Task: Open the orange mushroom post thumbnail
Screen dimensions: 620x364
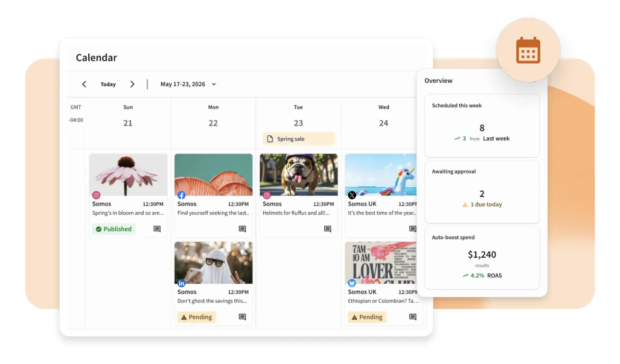Action: pyautogui.click(x=214, y=175)
